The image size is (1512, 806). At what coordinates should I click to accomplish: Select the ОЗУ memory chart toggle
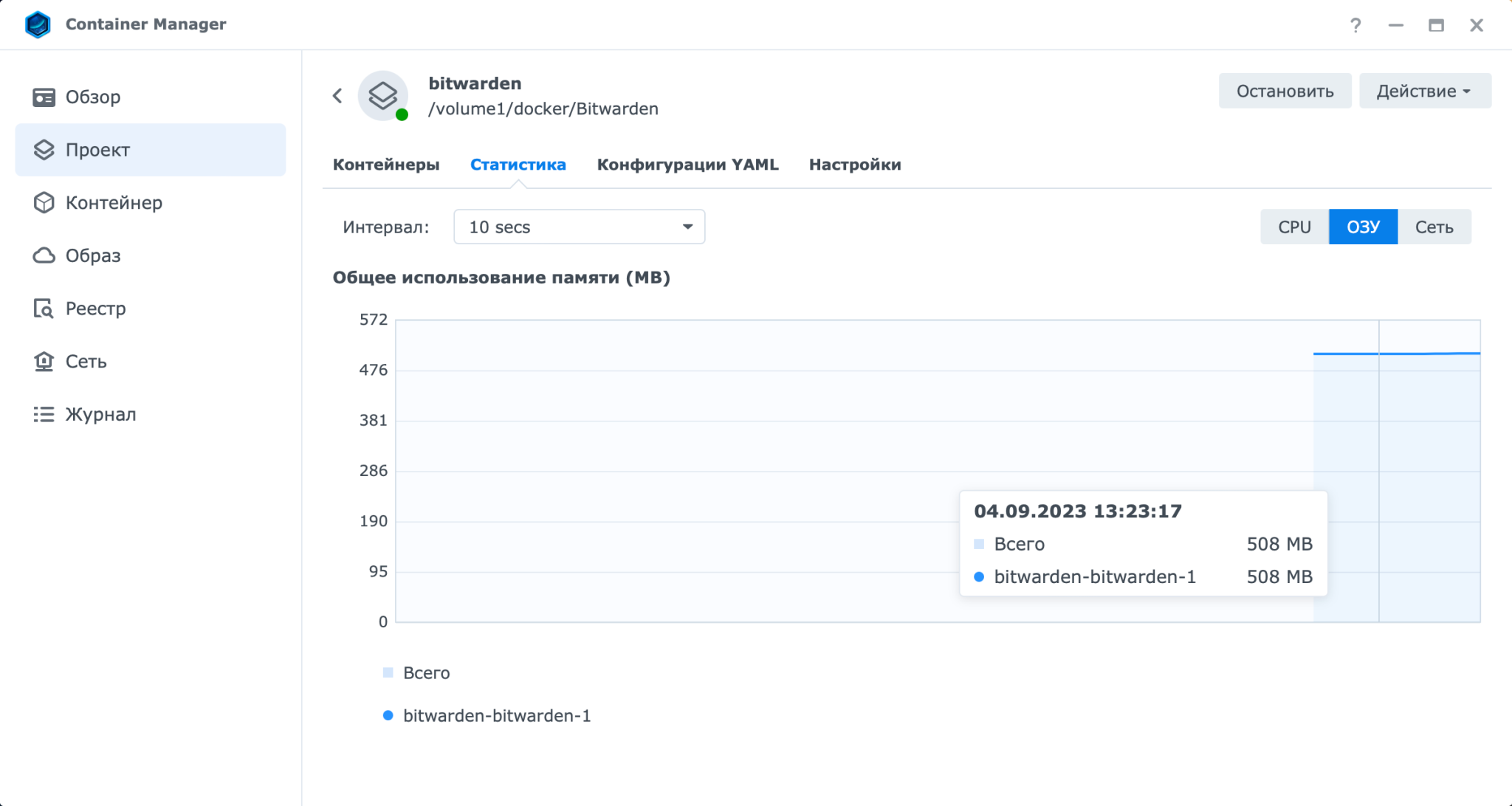1363,227
